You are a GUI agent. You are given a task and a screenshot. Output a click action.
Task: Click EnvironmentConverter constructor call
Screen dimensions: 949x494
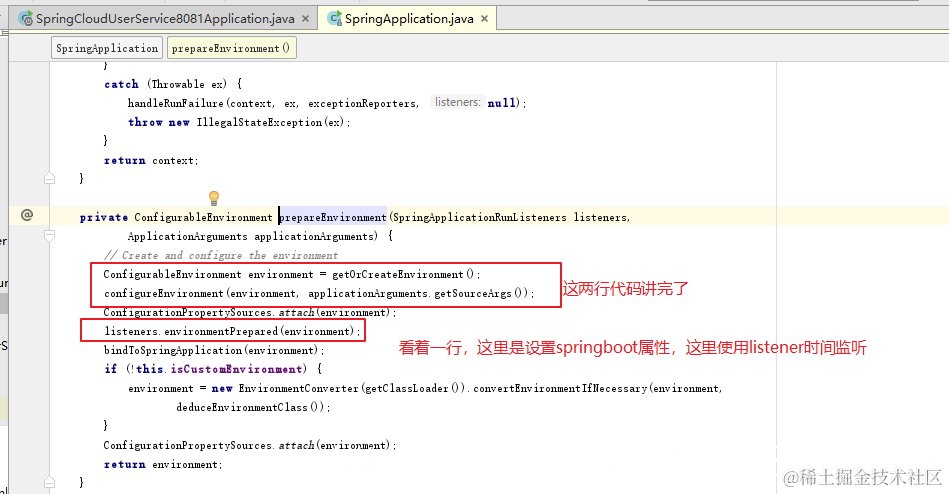tap(299, 389)
